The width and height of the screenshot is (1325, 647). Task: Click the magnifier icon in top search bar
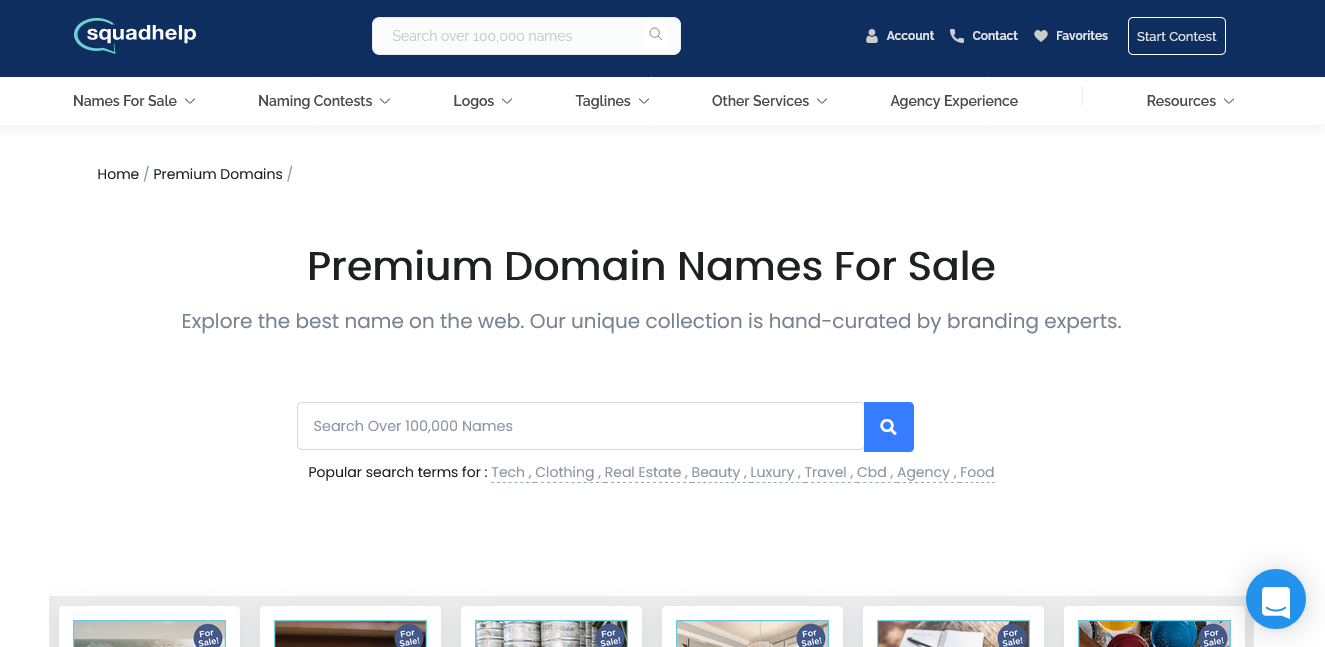click(x=656, y=35)
